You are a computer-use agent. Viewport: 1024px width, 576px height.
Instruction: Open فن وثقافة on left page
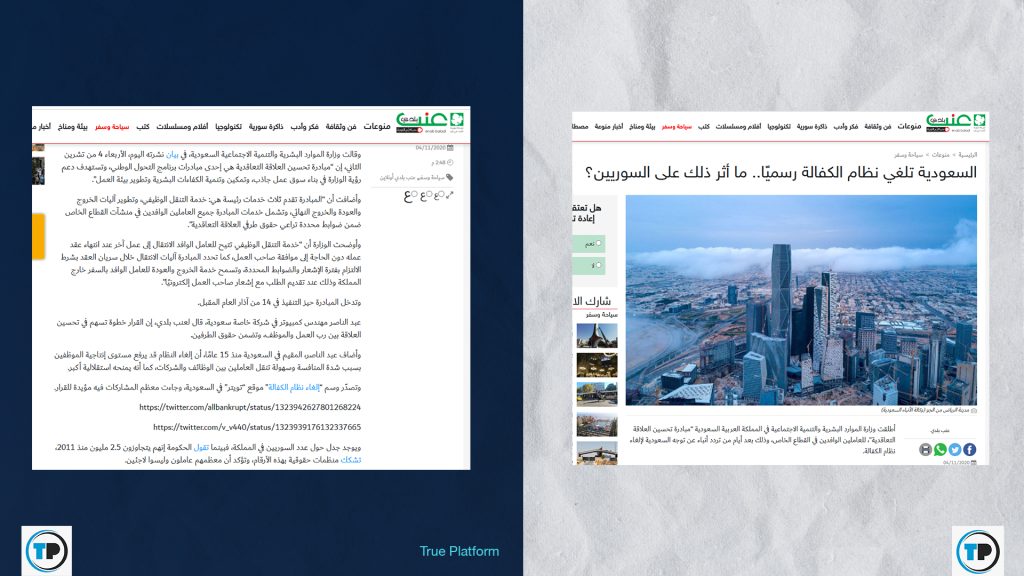click(x=341, y=126)
